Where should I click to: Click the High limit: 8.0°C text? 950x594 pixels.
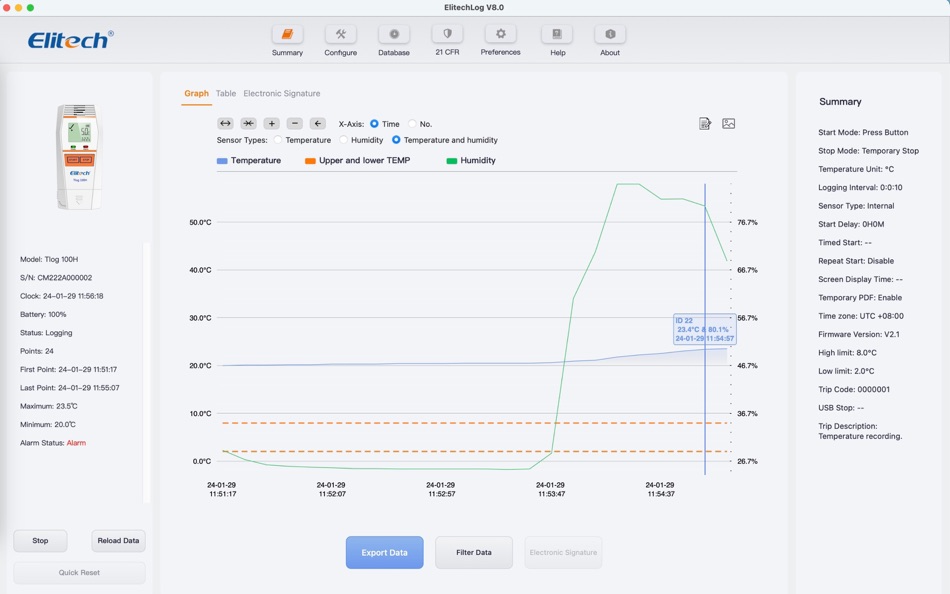click(x=848, y=353)
